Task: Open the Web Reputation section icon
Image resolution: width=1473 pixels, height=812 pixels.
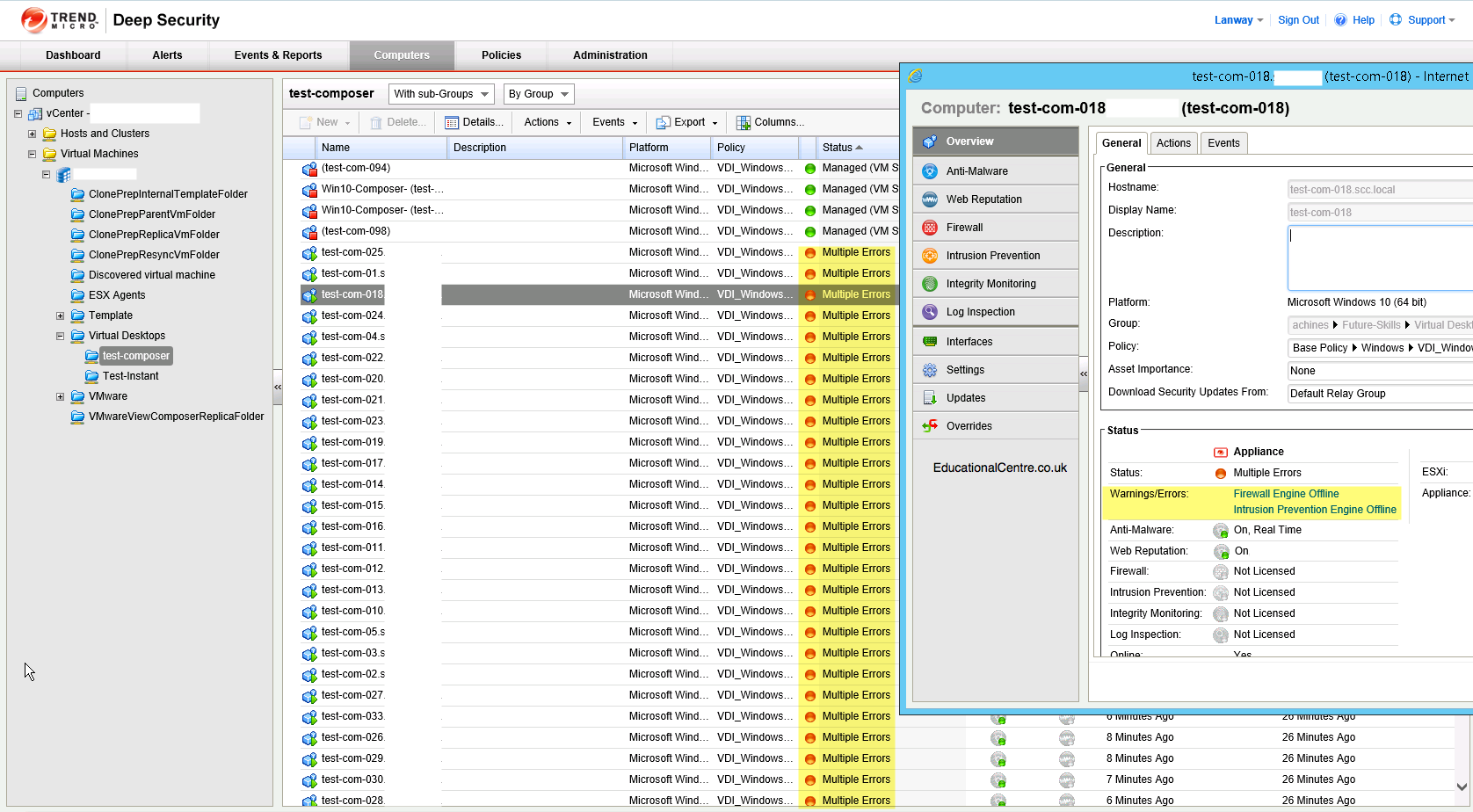Action: pyautogui.click(x=930, y=199)
